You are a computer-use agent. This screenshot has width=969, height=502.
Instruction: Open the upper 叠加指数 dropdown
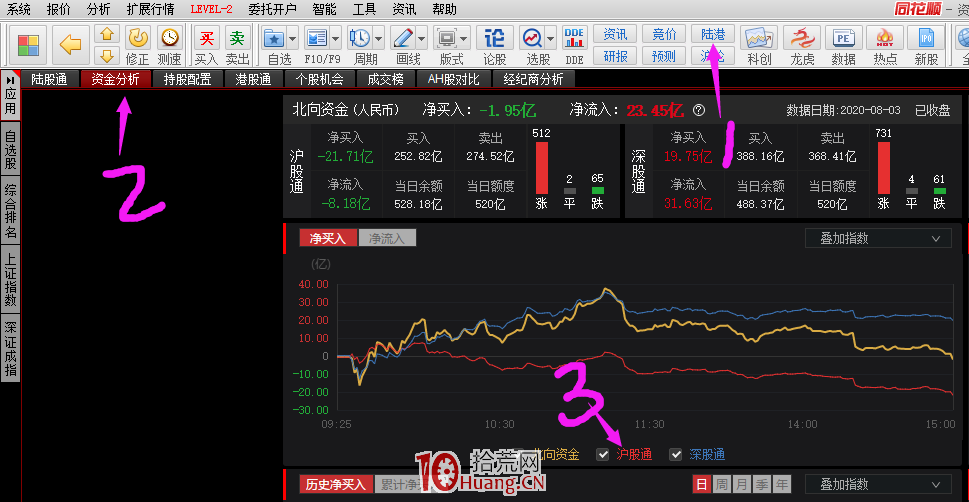878,239
